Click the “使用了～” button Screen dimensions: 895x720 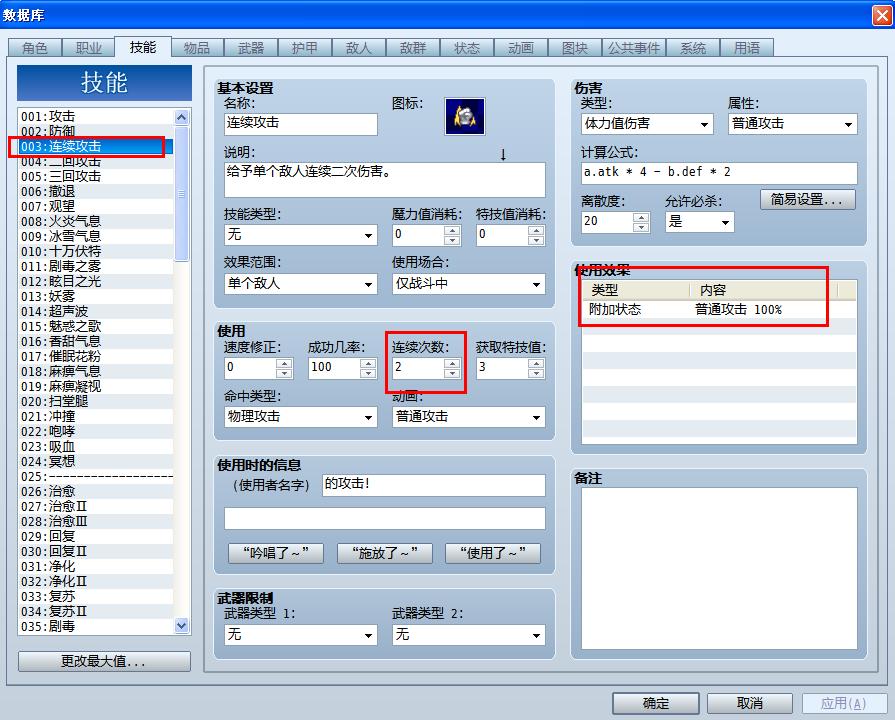tap(493, 553)
